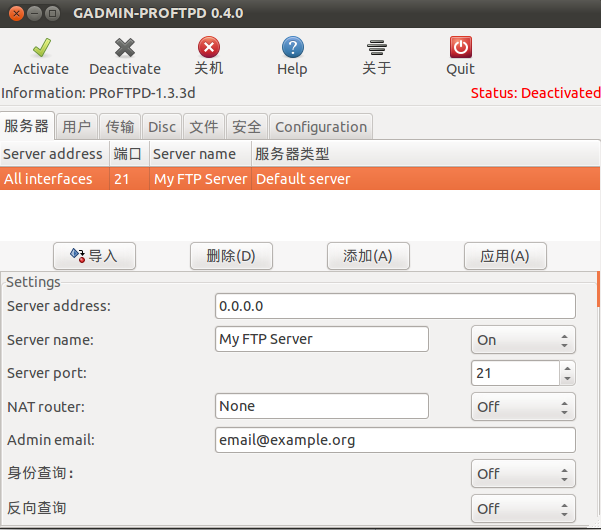Sort by 端口 column header
Screen dimensions: 601x530
coord(129,154)
